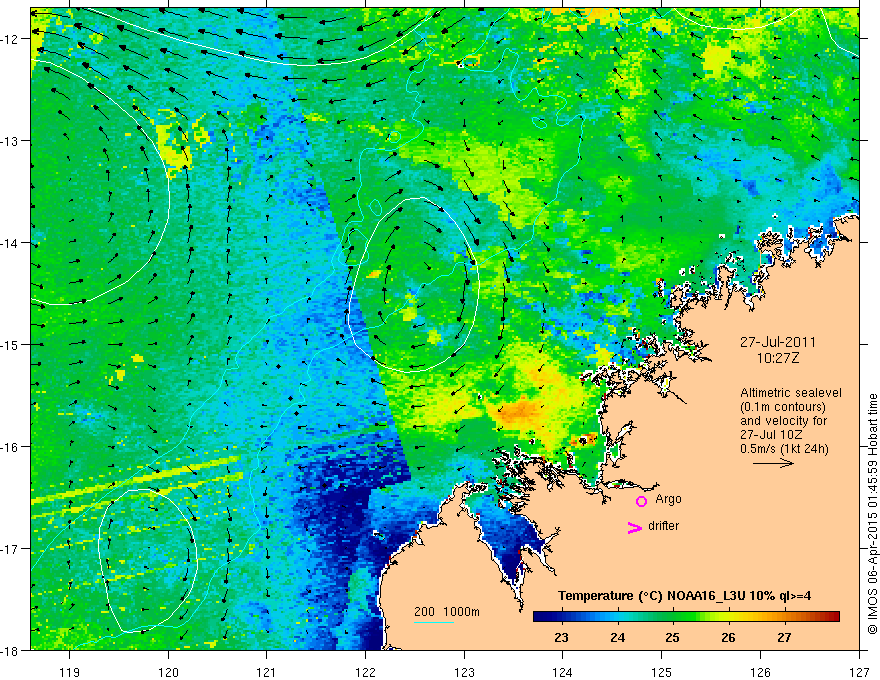Click the longitude axis label 124

pyautogui.click(x=563, y=672)
